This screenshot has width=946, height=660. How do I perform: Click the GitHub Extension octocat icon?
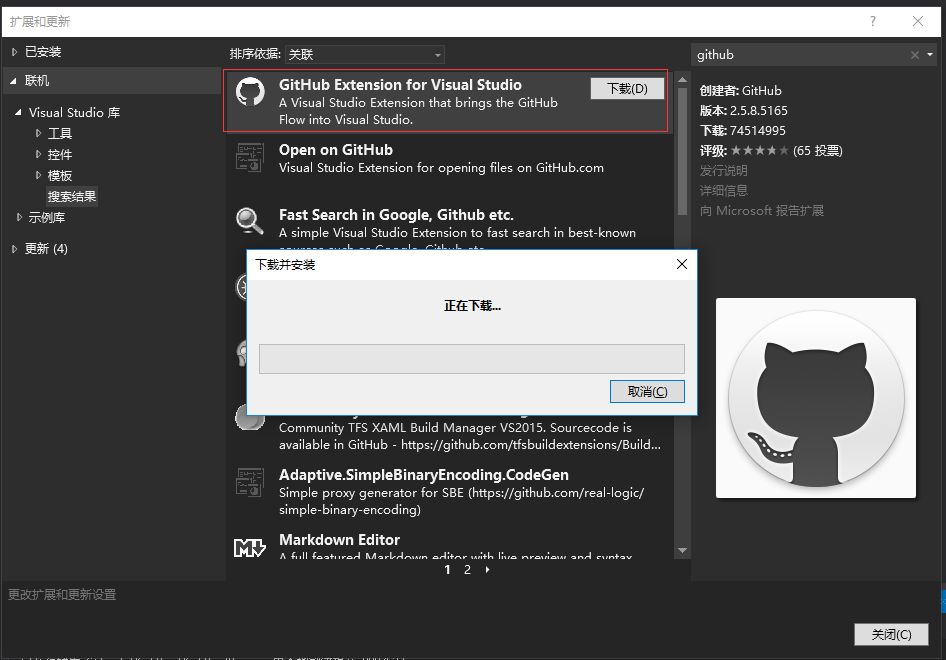[x=250, y=92]
